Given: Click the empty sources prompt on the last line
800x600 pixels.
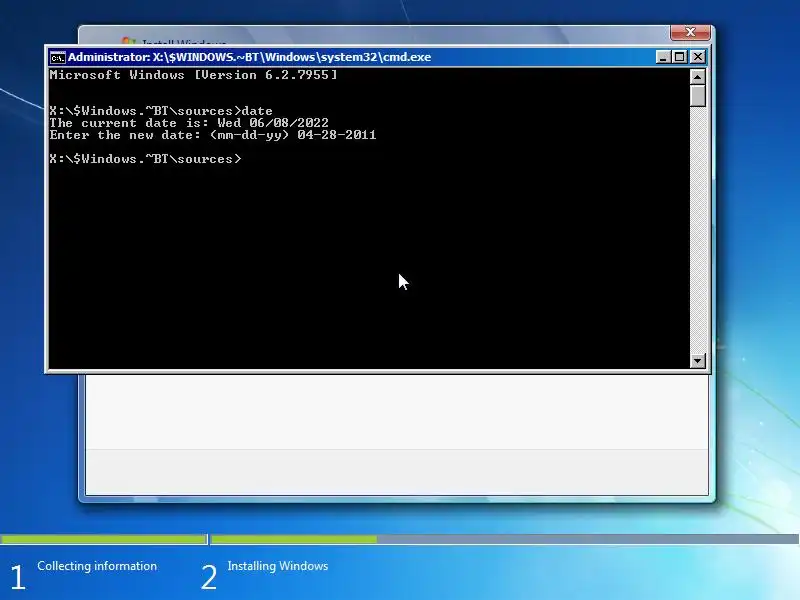Looking at the screenshot, I should point(145,159).
